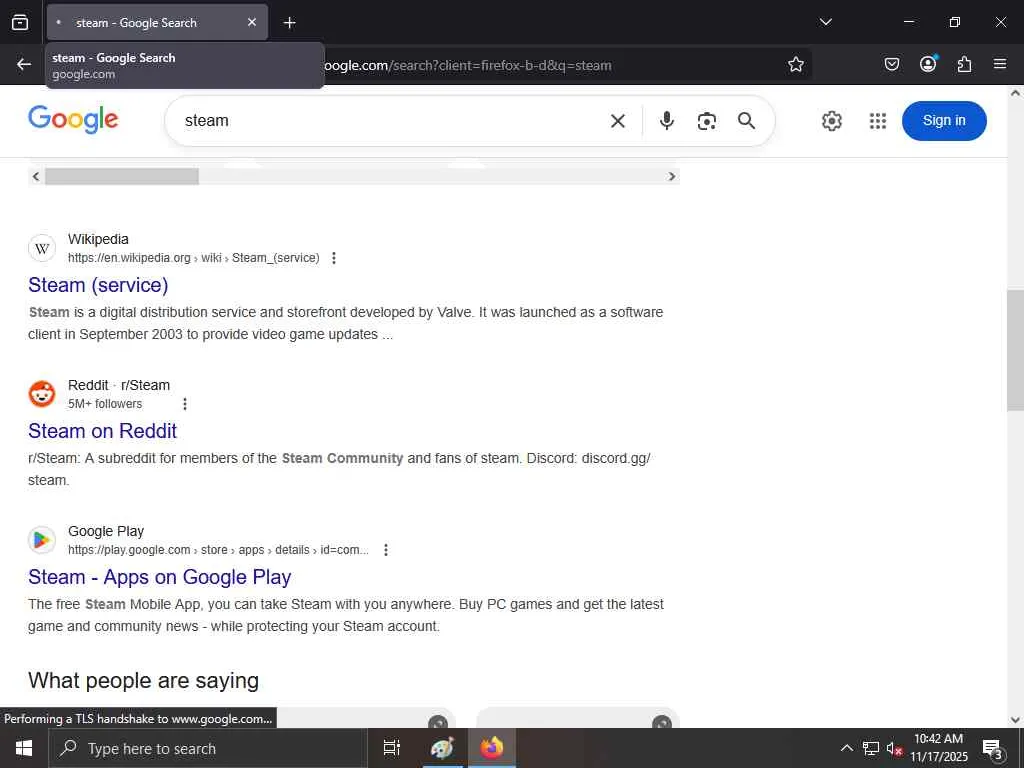Screen dimensions: 1024x768
Task: Click the Wikipedia URL breadcrumb
Action: 193,258
